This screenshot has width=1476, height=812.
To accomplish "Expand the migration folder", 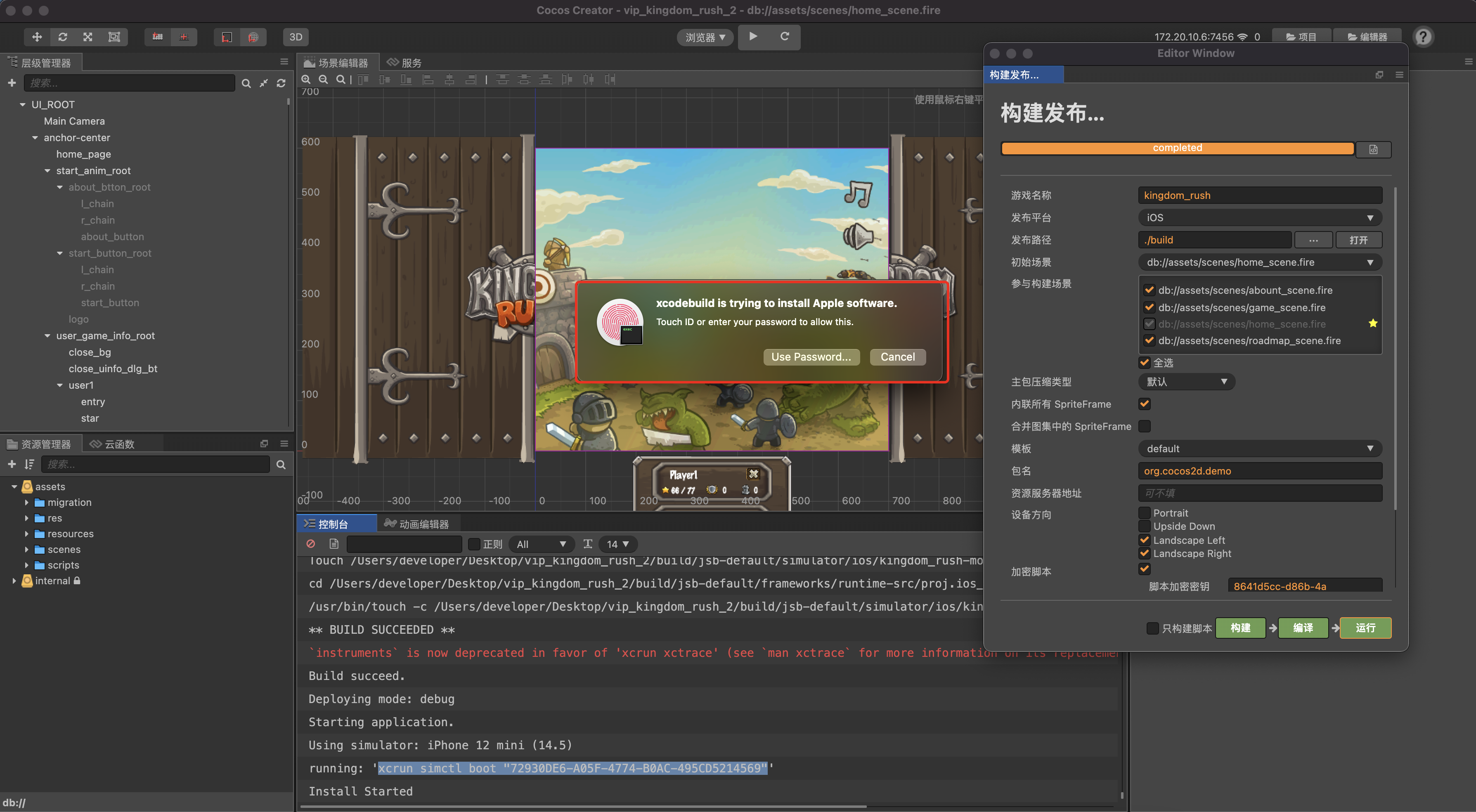I will point(26,502).
